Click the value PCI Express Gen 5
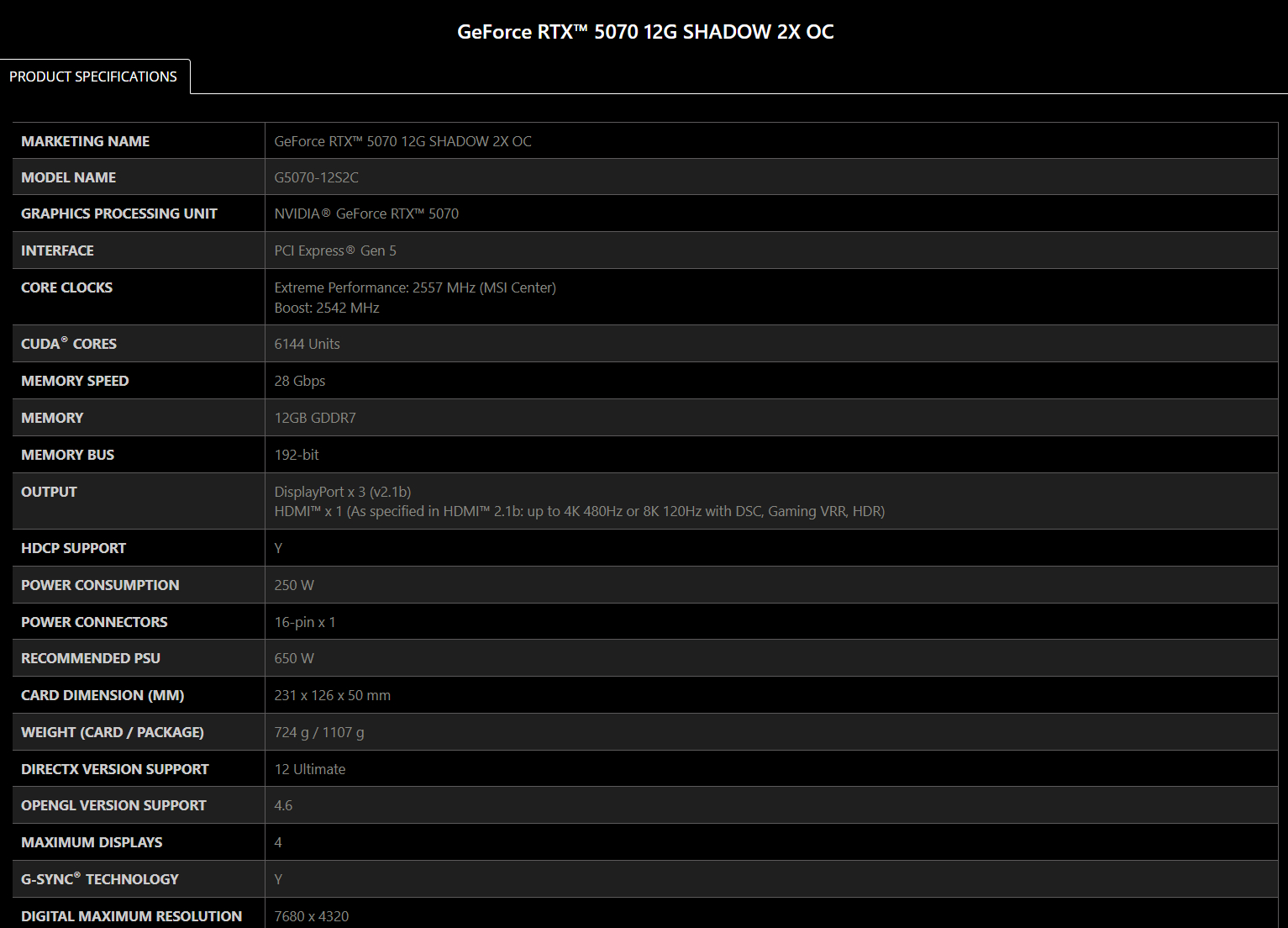The width and height of the screenshot is (1288, 928). pos(335,250)
